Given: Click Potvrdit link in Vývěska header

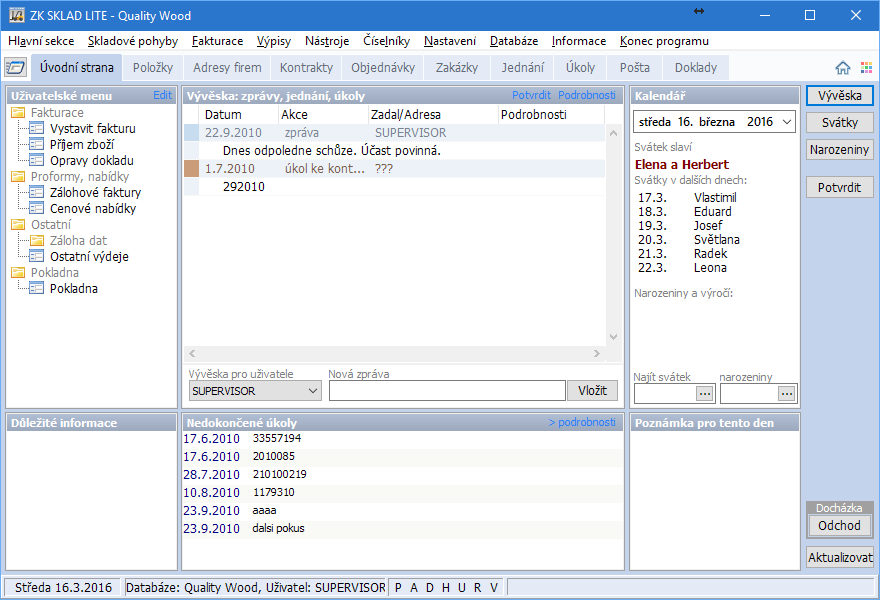Looking at the screenshot, I should coord(531,95).
